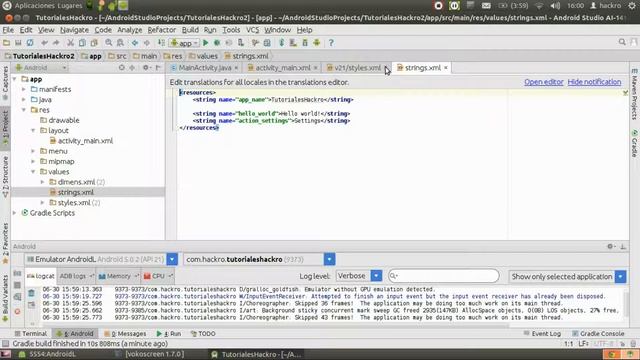Click the Synchronize toolbar icon

pos(30,42)
